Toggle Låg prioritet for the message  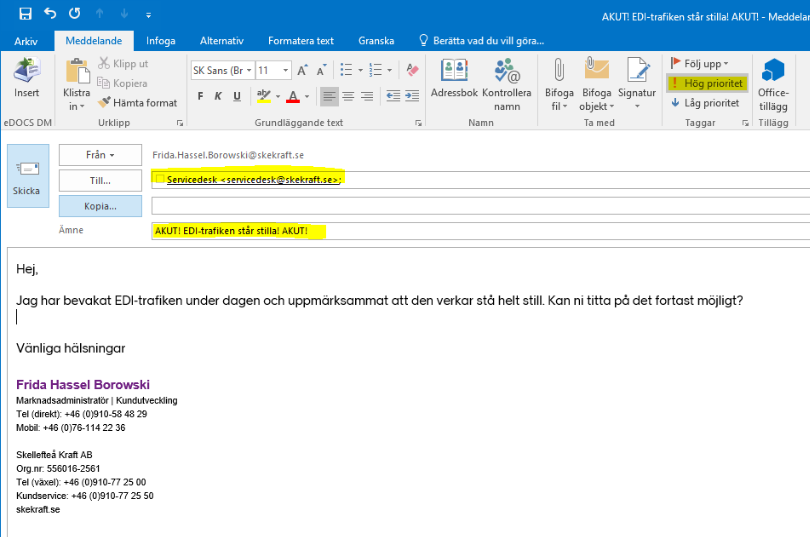[705, 103]
